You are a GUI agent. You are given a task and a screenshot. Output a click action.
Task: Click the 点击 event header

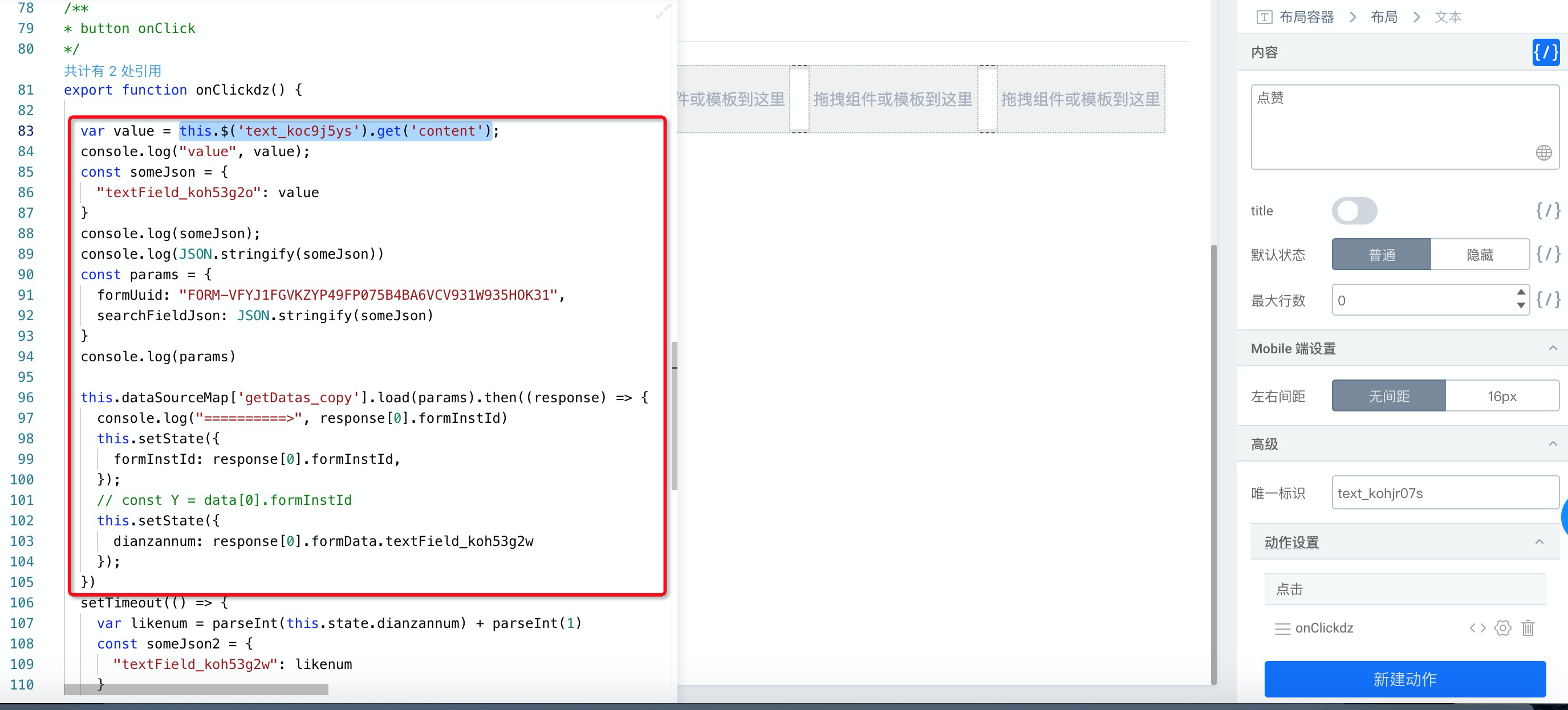(1405, 589)
